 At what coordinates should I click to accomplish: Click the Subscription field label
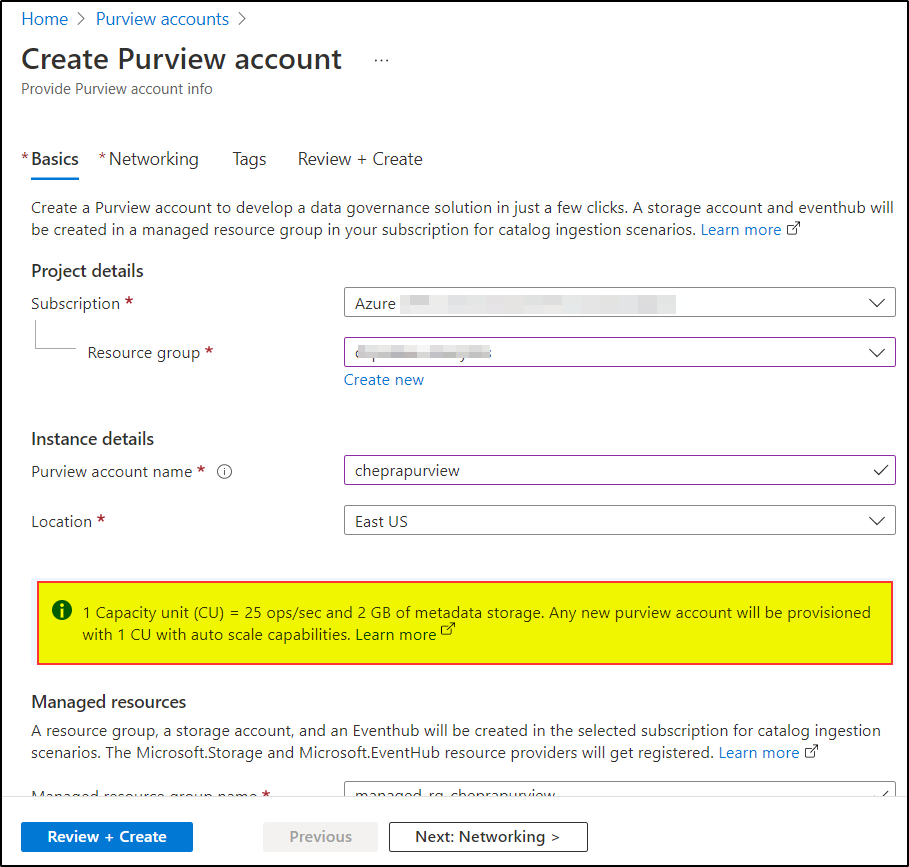click(x=75, y=304)
